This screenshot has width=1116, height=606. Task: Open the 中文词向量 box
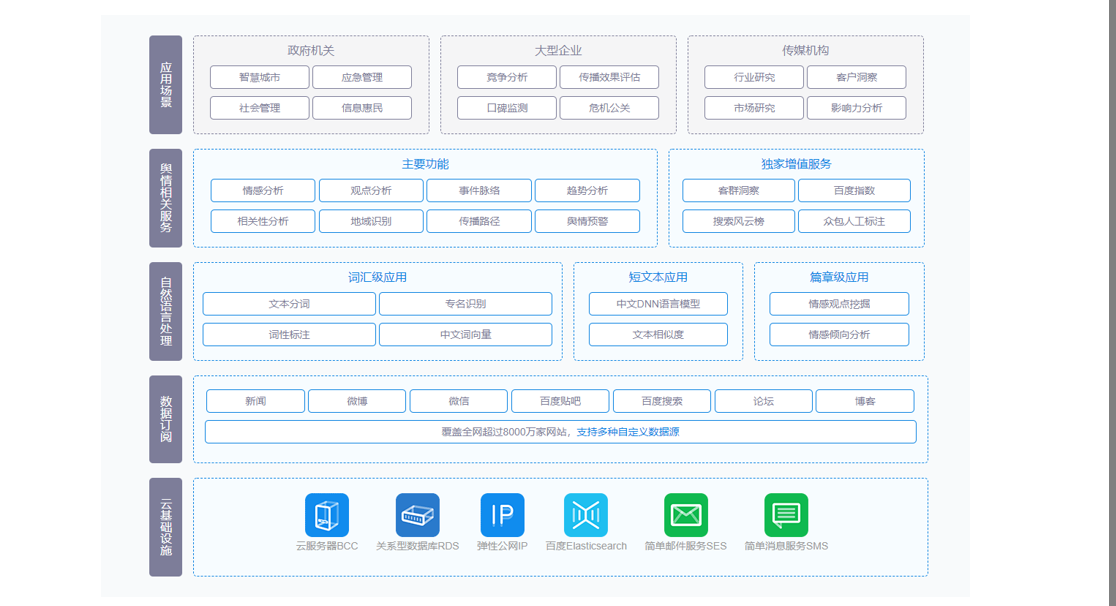pos(465,334)
